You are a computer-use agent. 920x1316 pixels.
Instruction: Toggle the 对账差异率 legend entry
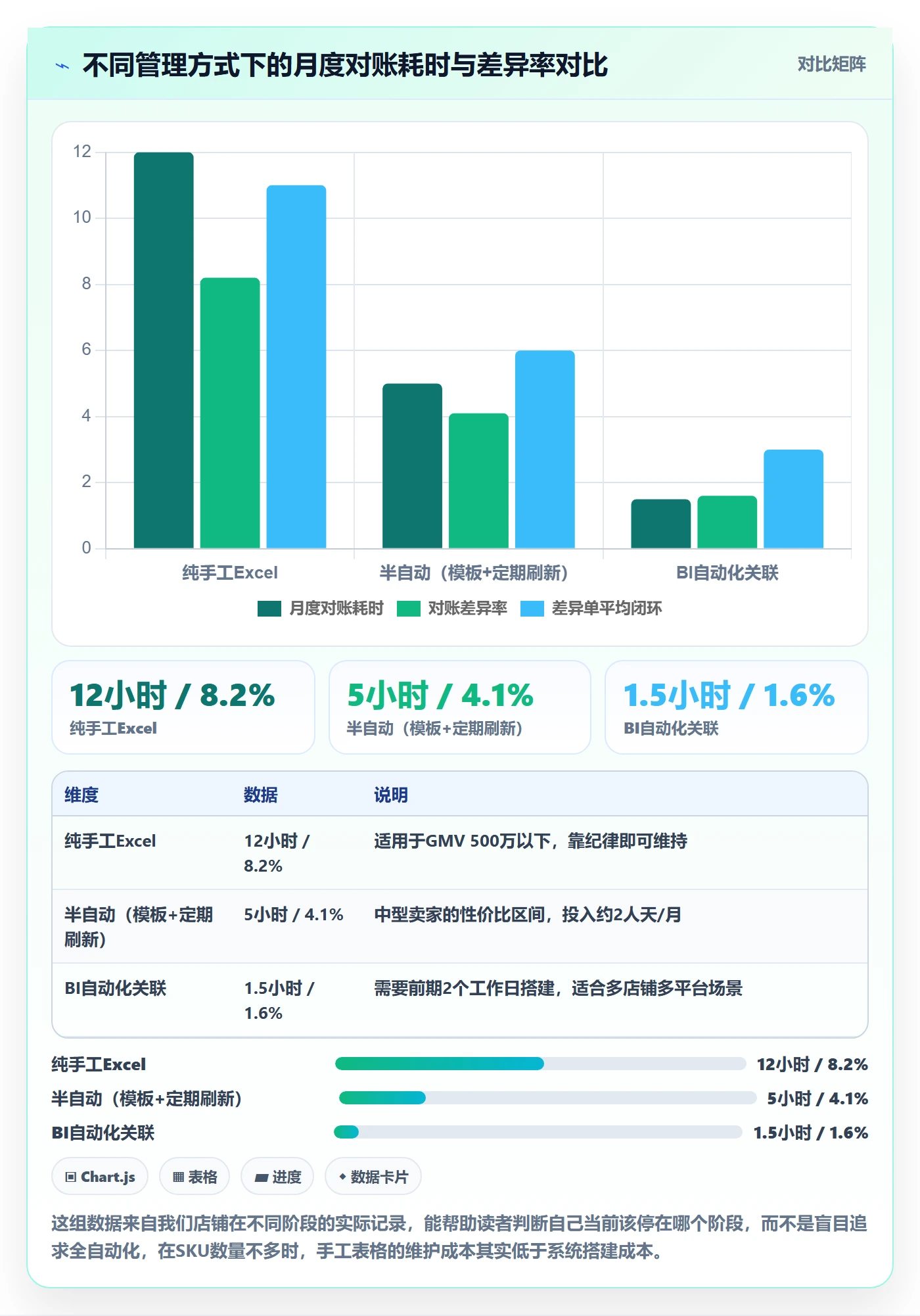tap(452, 609)
